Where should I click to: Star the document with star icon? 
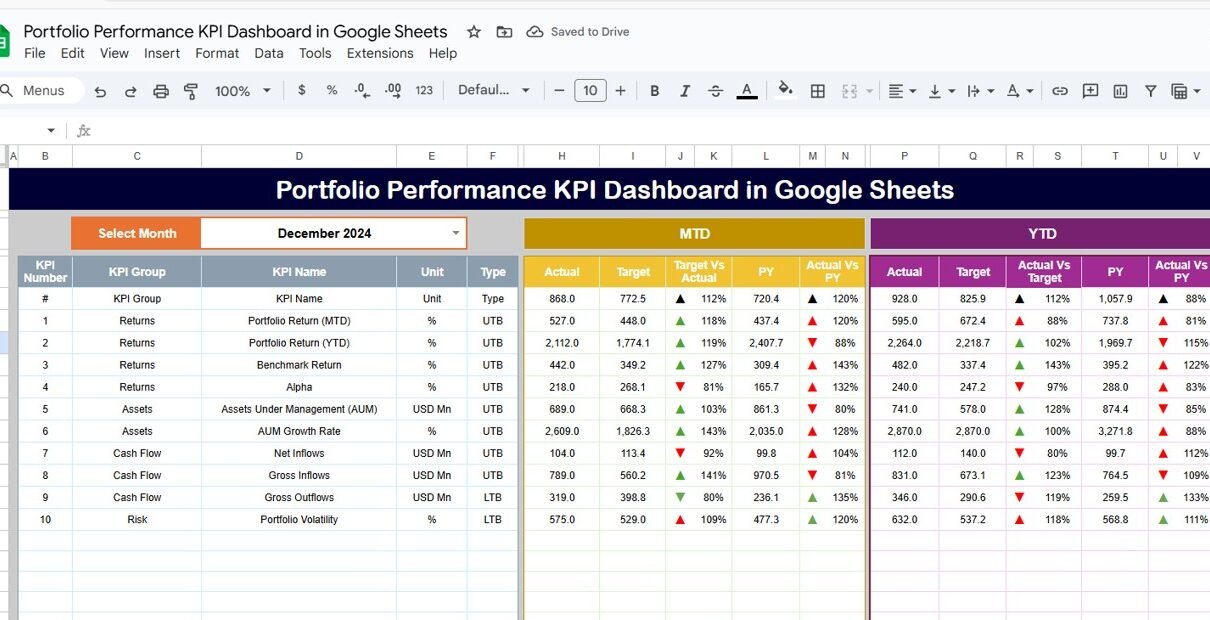(474, 32)
